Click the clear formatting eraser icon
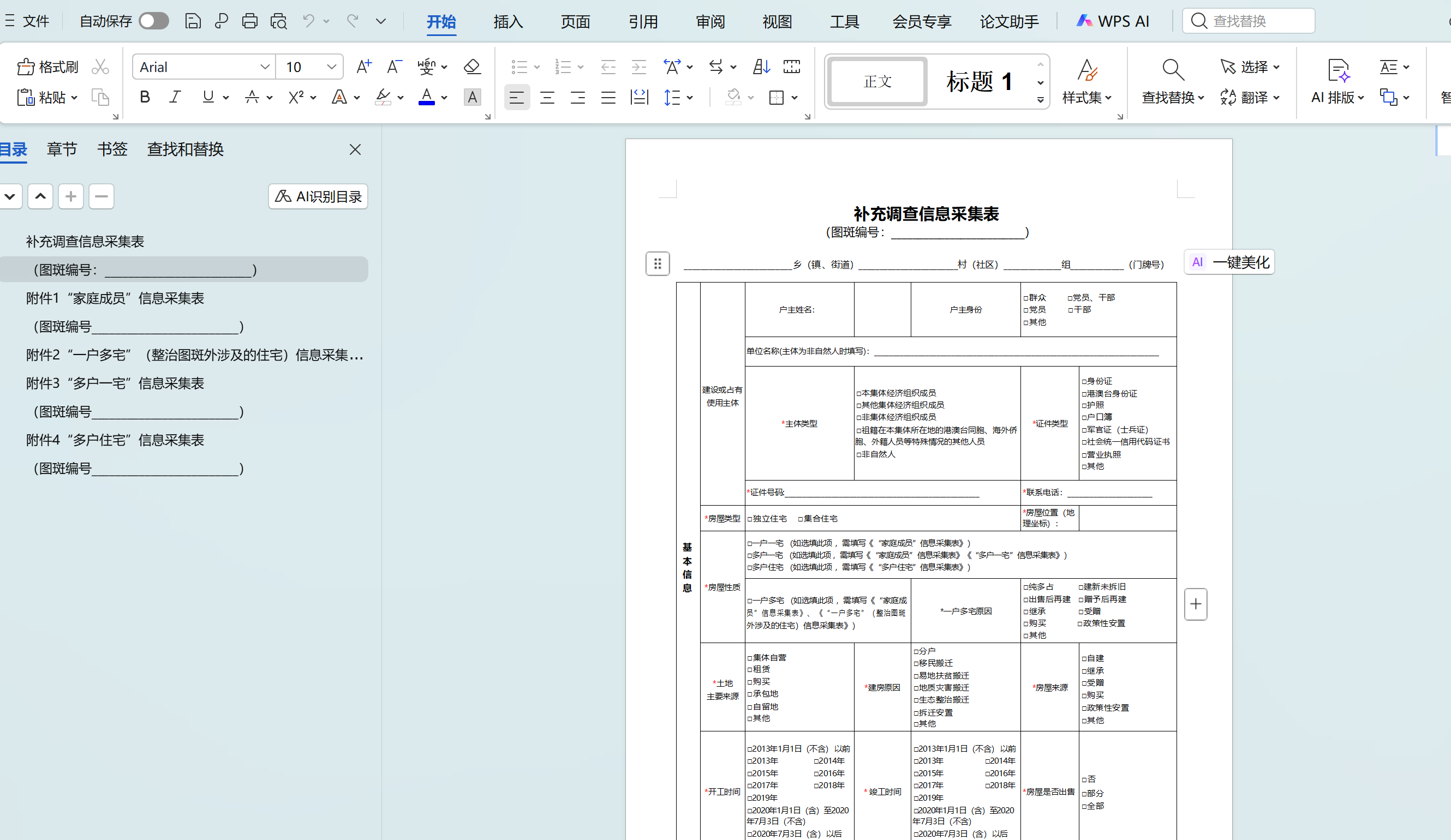The image size is (1451, 840). click(x=471, y=67)
